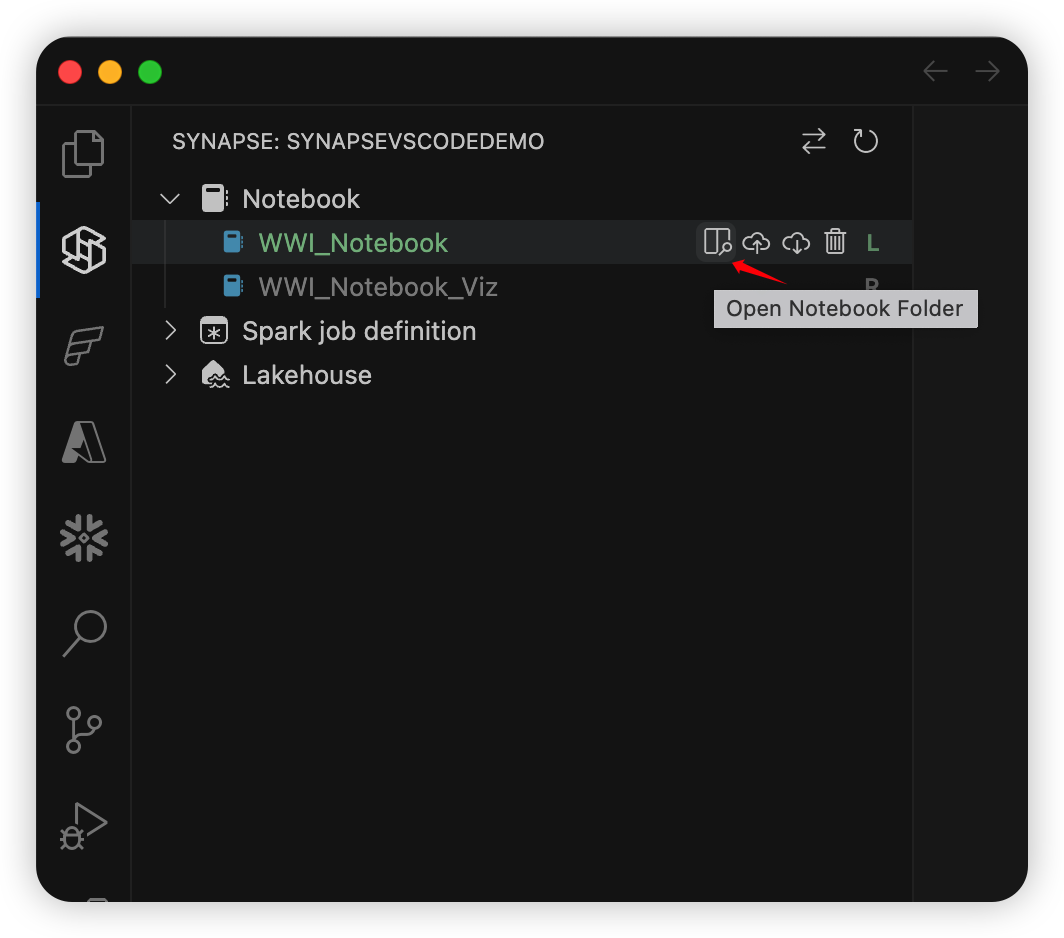Delete WWI_Notebook with trash icon
The width and height of the screenshot is (1064, 938).
pos(835,242)
